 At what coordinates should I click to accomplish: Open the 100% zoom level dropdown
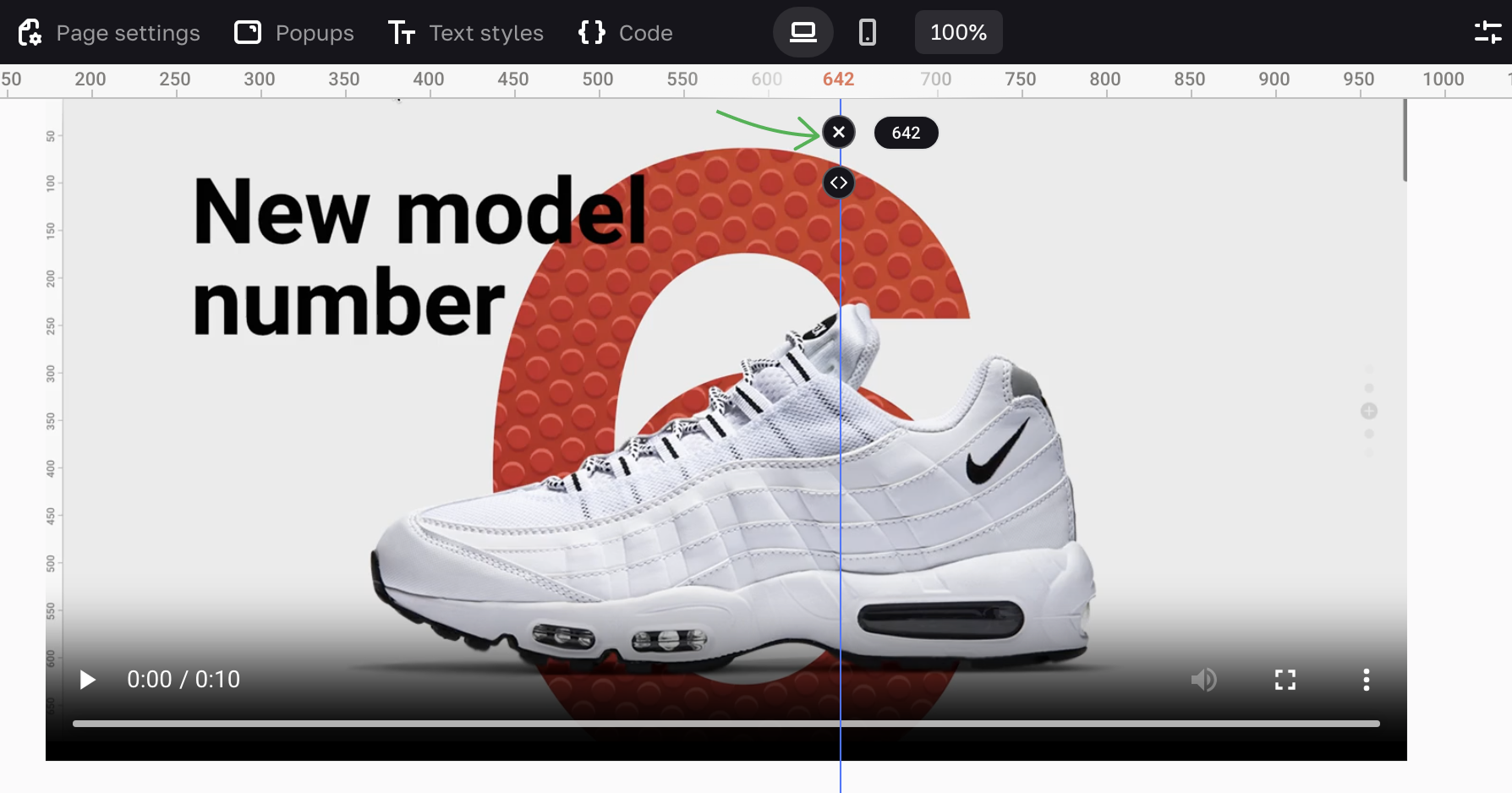tap(958, 33)
